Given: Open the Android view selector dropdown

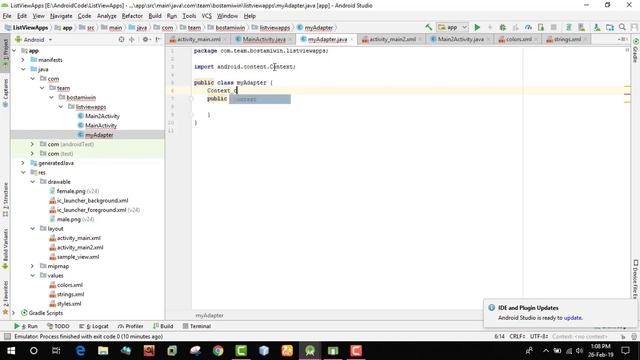Looking at the screenshot, I should 34,40.
